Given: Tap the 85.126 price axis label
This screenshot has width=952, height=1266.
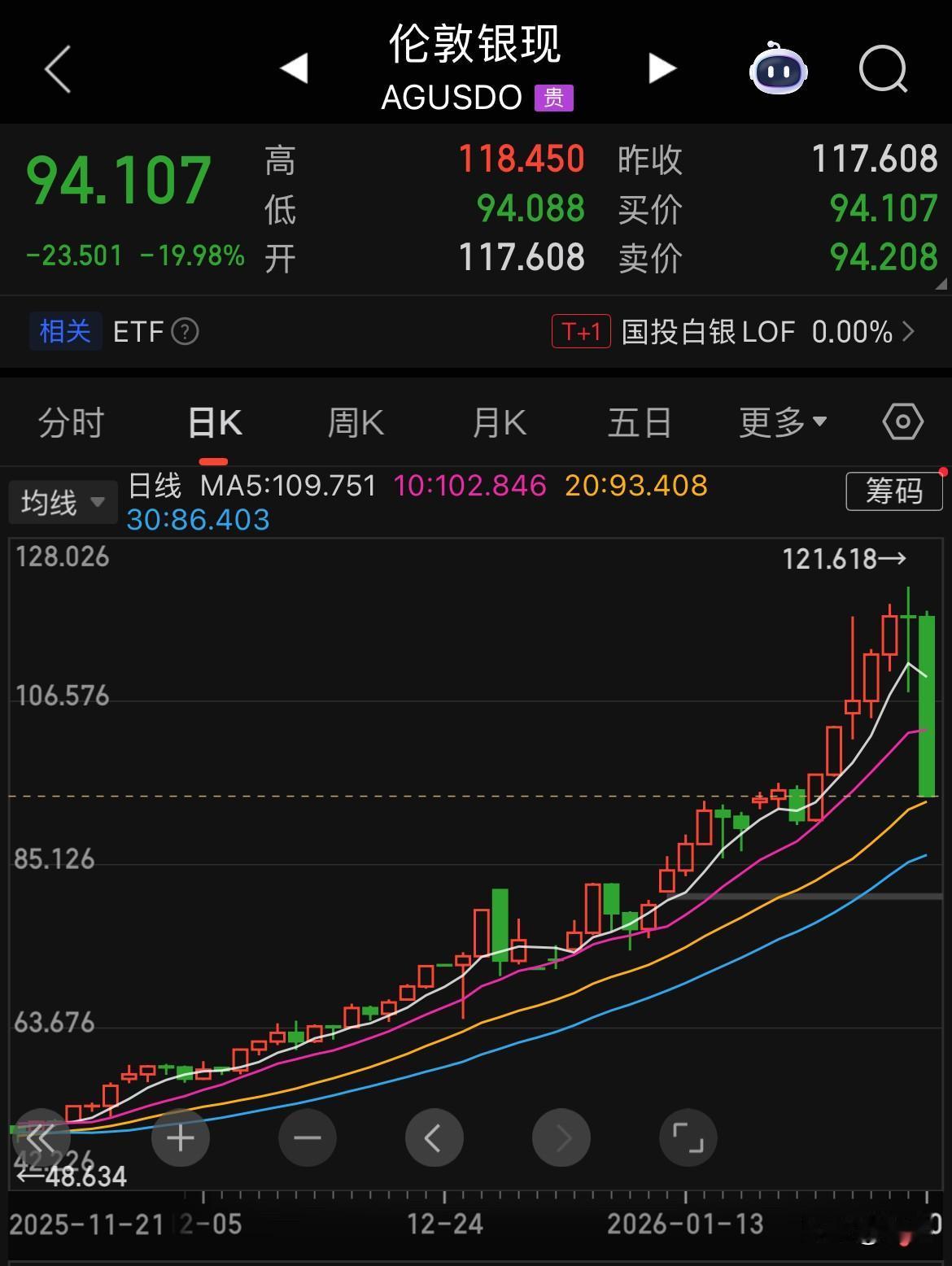Looking at the screenshot, I should (55, 859).
